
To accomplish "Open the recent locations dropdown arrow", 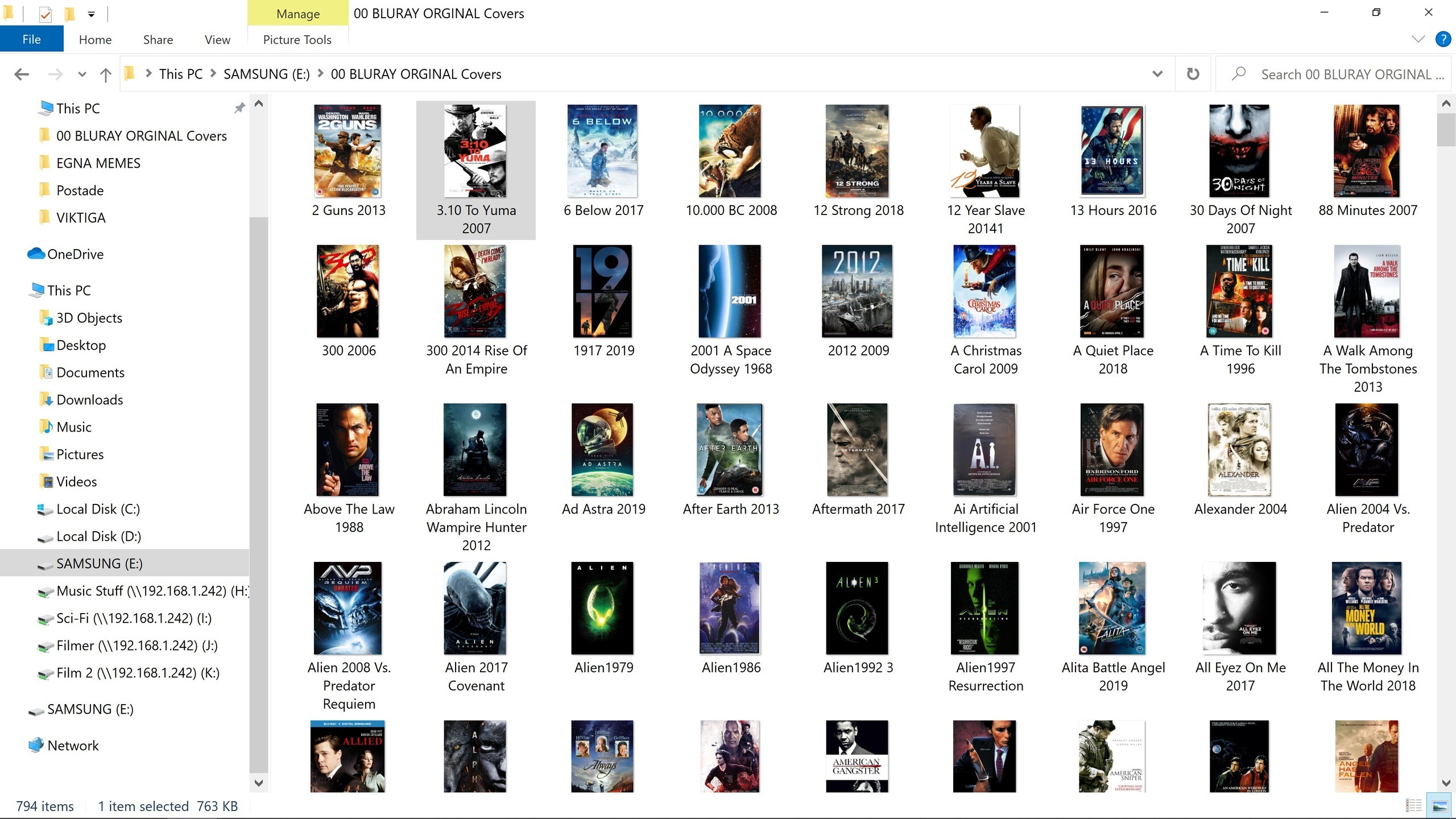I will (82, 75).
